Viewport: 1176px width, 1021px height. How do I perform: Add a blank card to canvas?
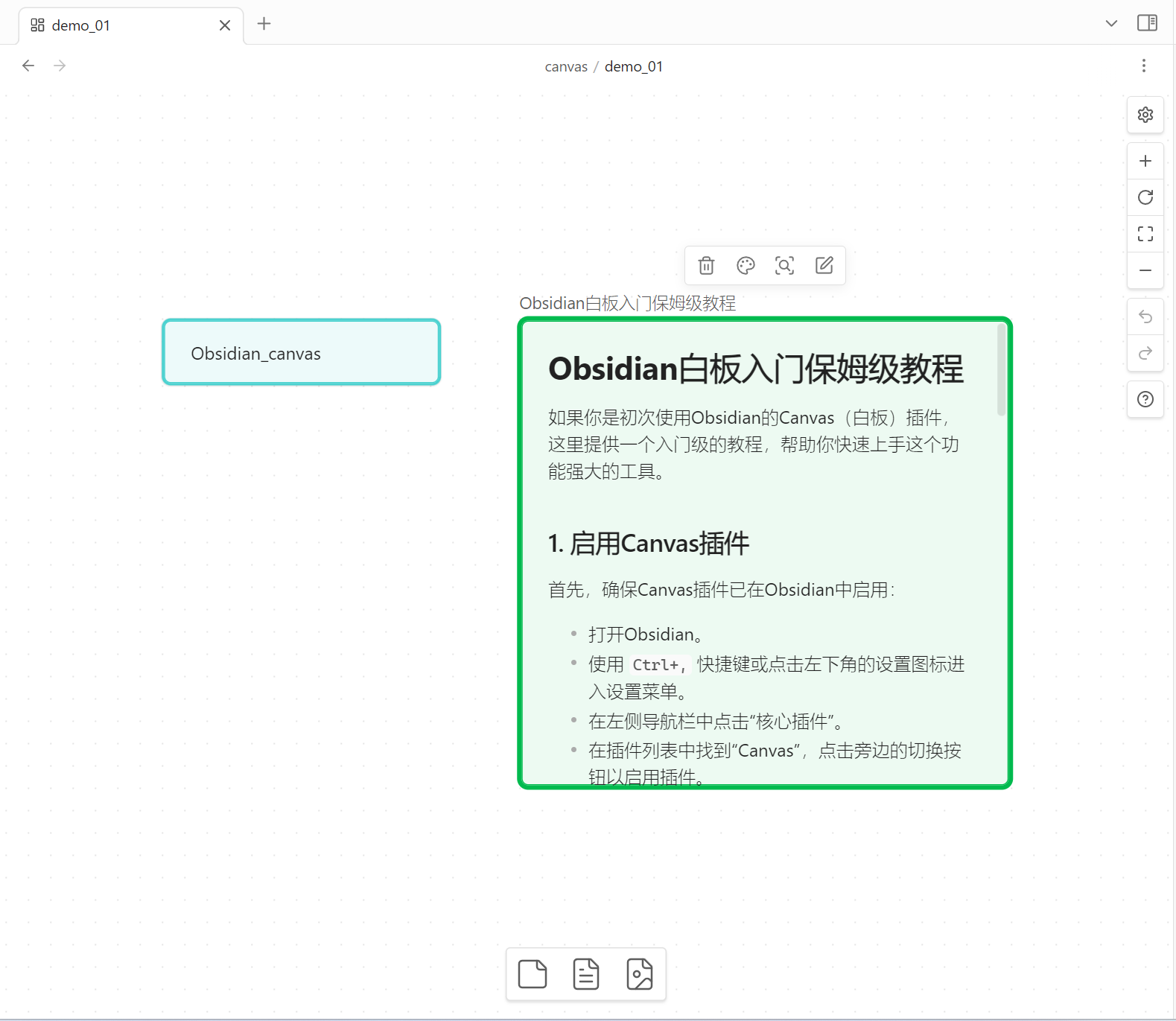point(533,974)
